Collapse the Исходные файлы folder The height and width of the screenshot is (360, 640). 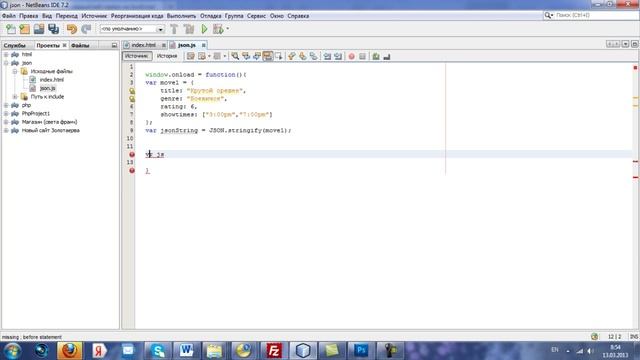coord(15,71)
